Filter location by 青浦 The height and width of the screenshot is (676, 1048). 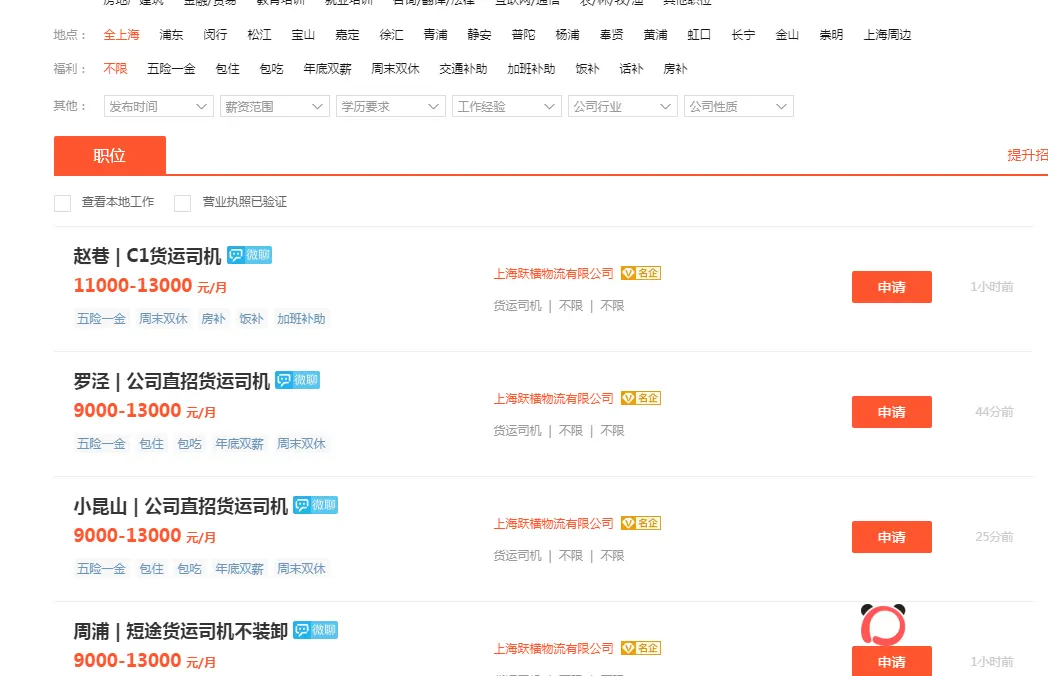point(436,35)
